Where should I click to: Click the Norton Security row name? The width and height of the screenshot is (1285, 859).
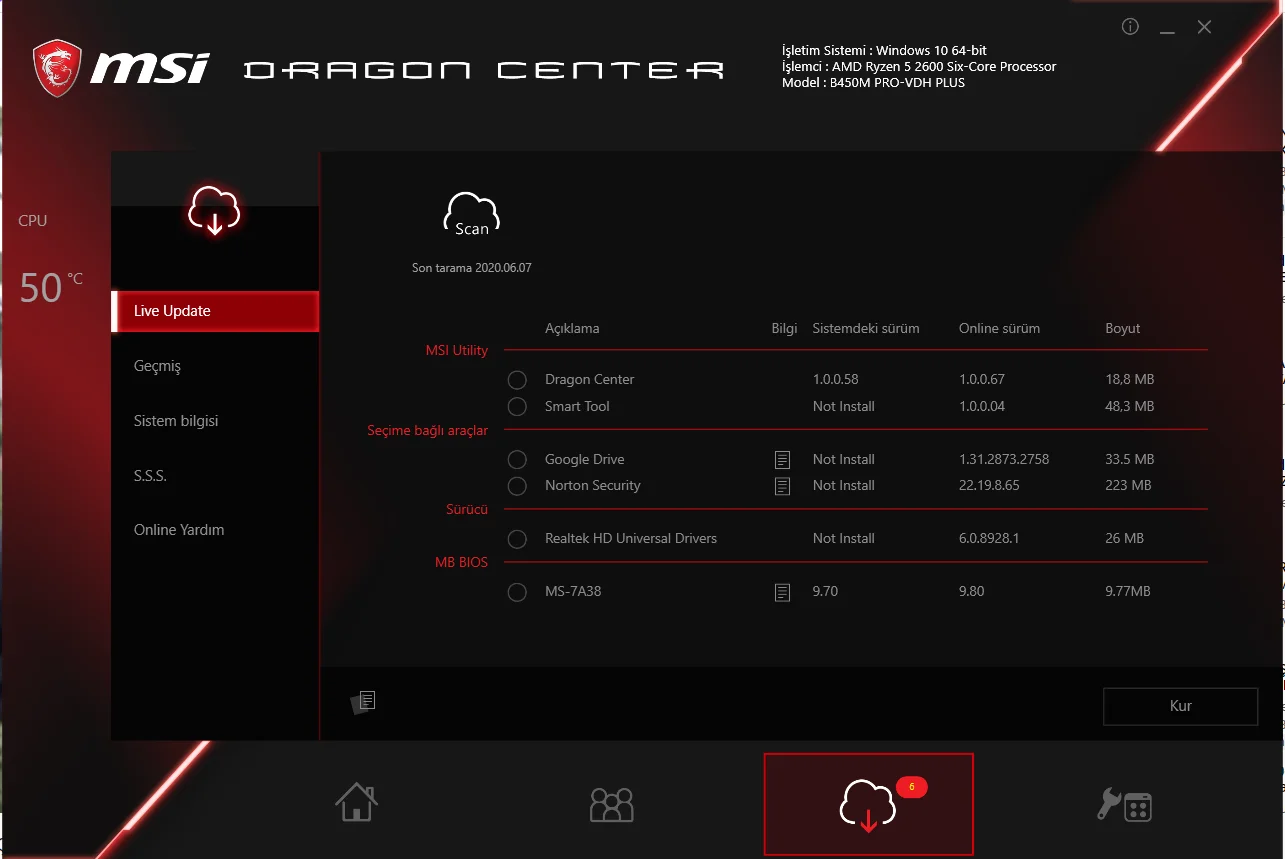(x=593, y=486)
